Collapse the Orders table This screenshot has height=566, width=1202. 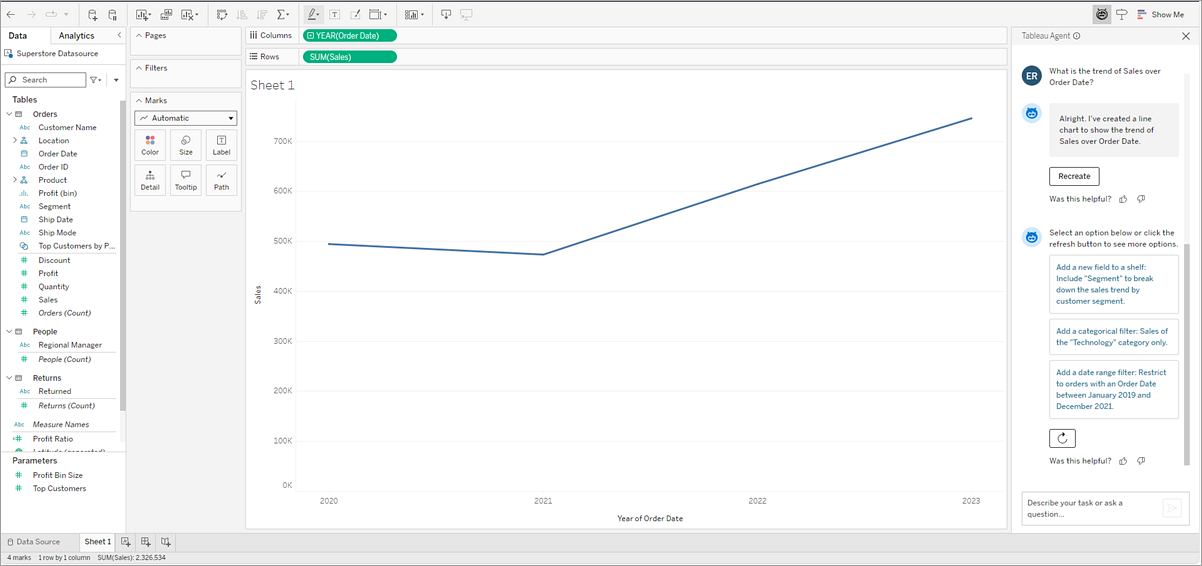pos(10,114)
